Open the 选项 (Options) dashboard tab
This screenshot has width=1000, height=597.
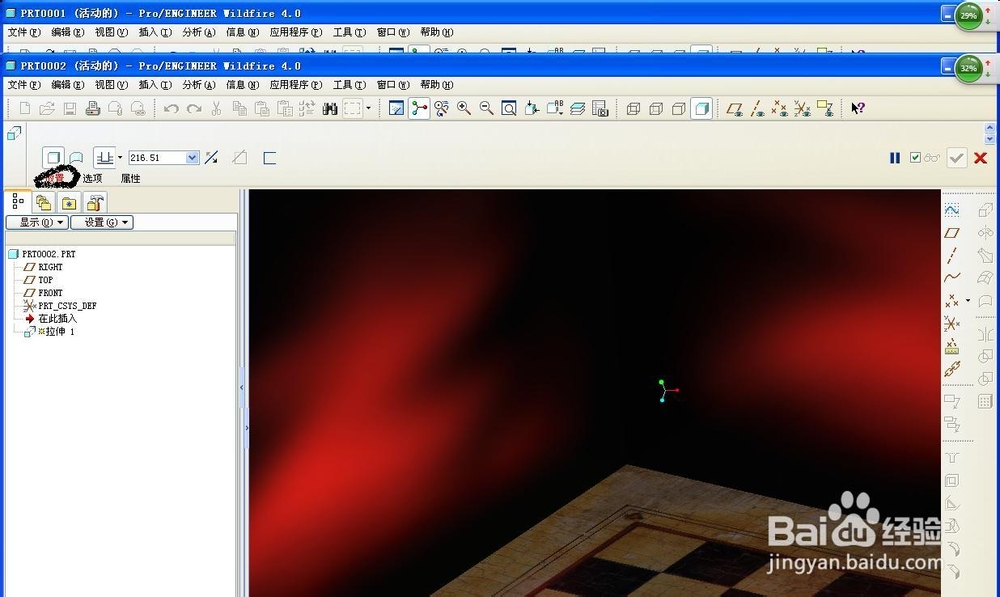pyautogui.click(x=92, y=179)
